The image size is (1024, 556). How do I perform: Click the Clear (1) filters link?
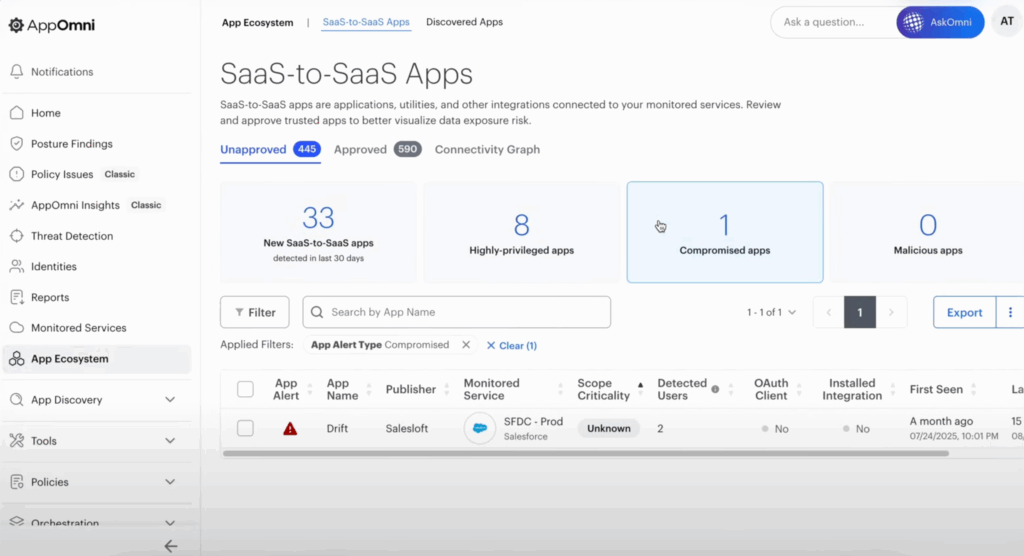pos(512,345)
